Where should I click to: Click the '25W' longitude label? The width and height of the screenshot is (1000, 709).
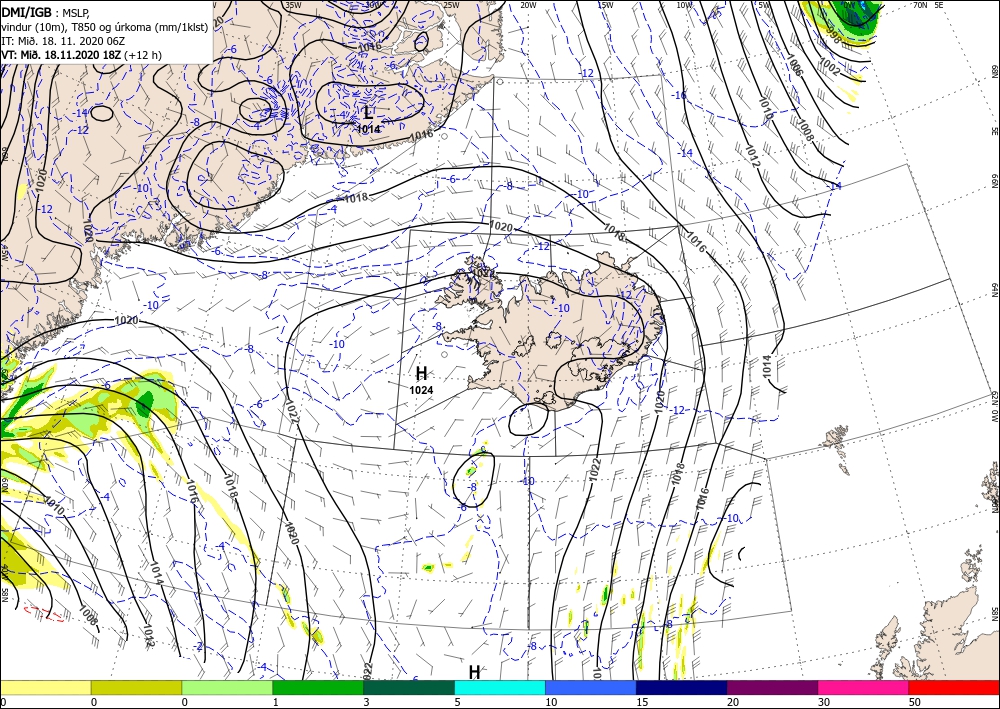click(452, 5)
